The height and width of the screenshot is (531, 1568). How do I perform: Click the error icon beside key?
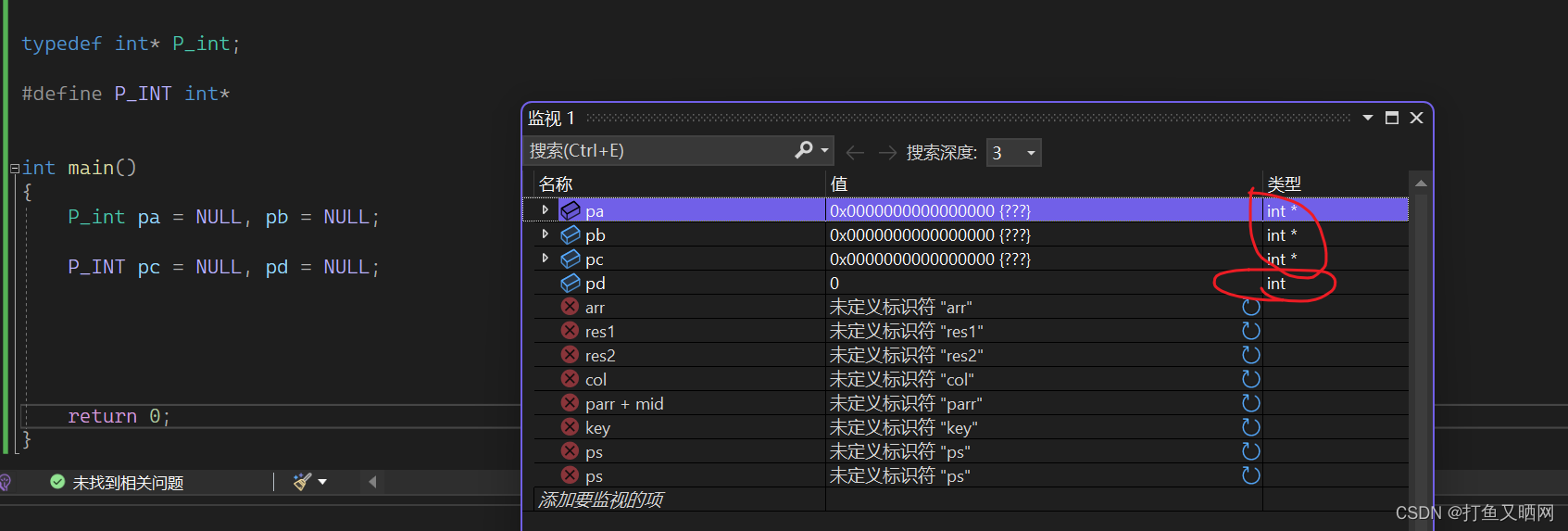[x=571, y=427]
